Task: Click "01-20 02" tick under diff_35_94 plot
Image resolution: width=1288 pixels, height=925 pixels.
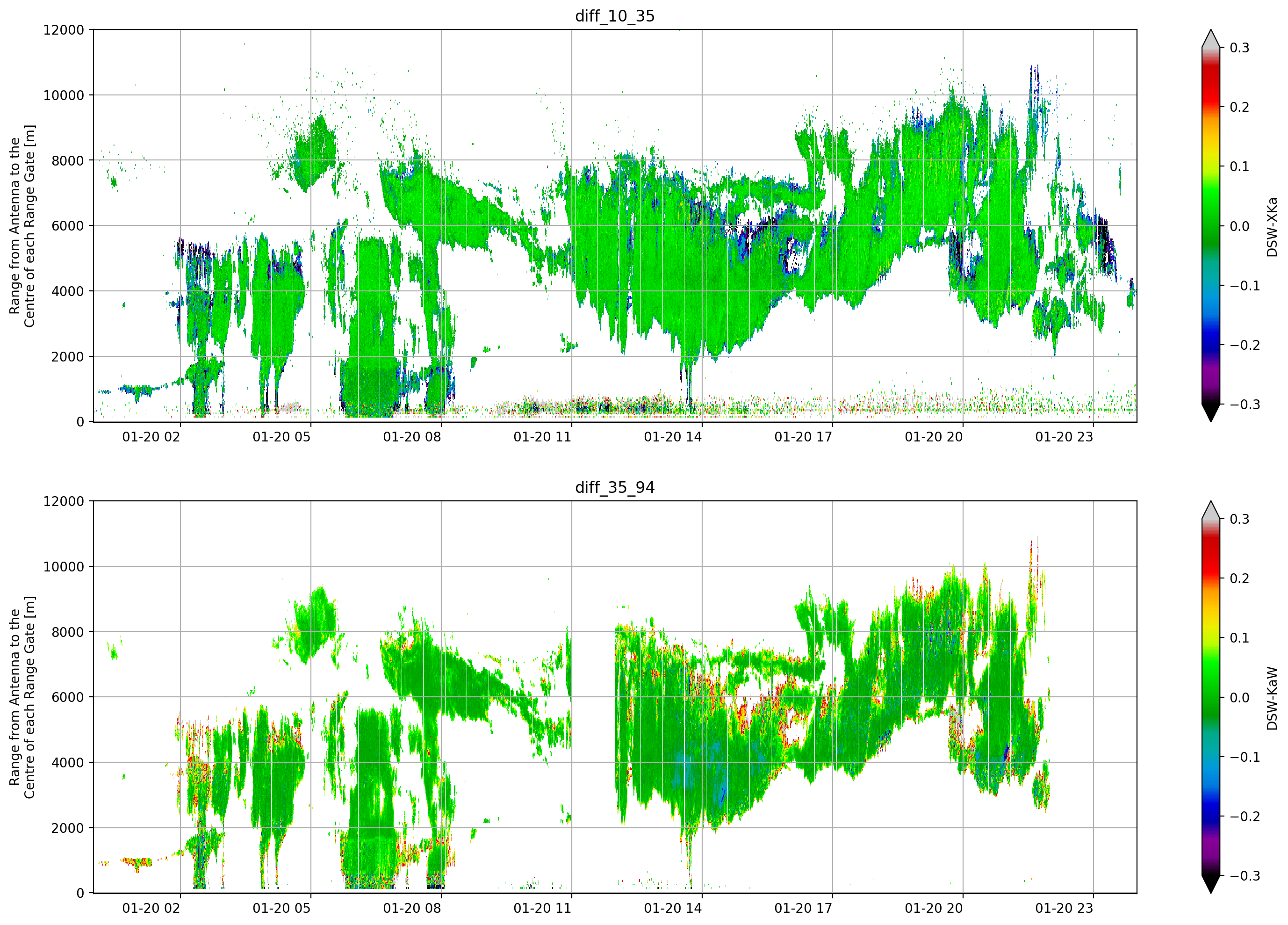Action: [x=151, y=909]
